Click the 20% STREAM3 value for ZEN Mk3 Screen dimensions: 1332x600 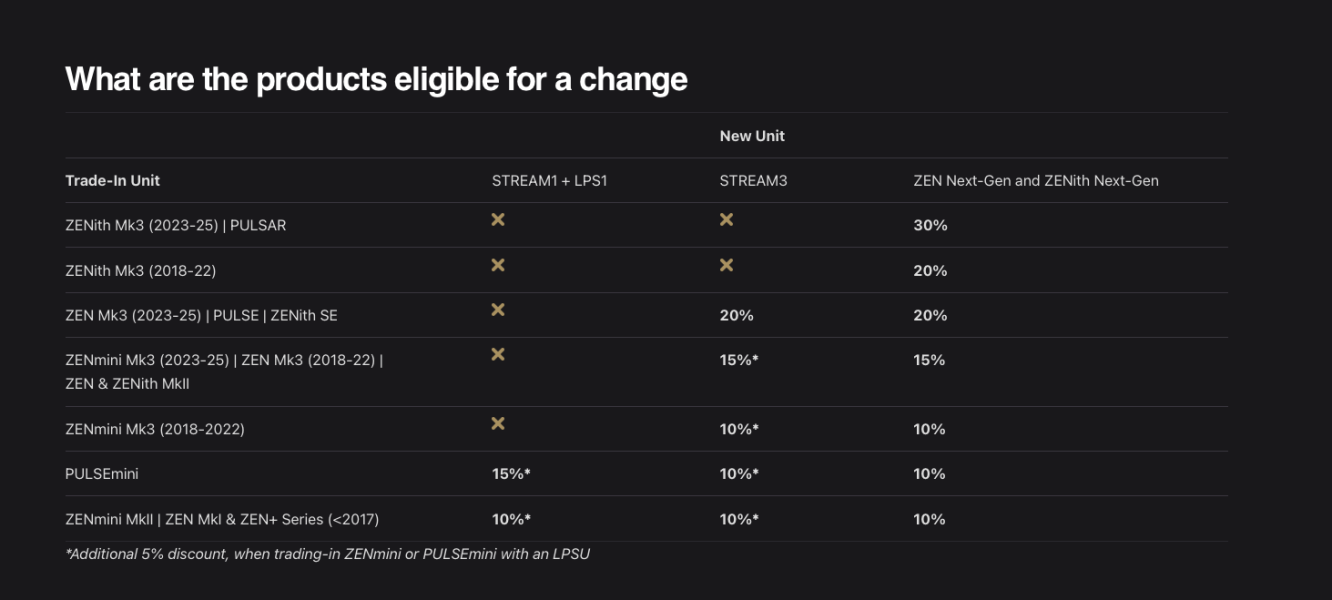(737, 315)
